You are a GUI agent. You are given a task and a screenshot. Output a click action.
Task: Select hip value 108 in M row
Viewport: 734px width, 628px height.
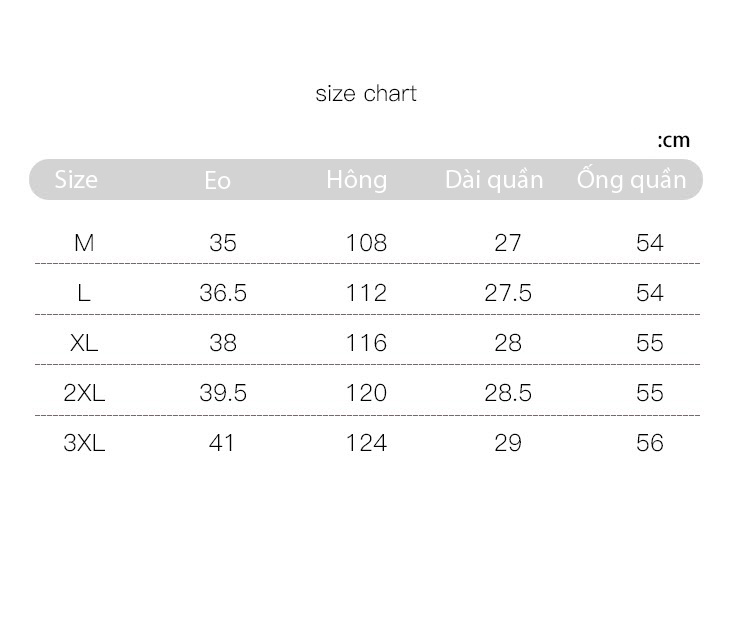[366, 243]
